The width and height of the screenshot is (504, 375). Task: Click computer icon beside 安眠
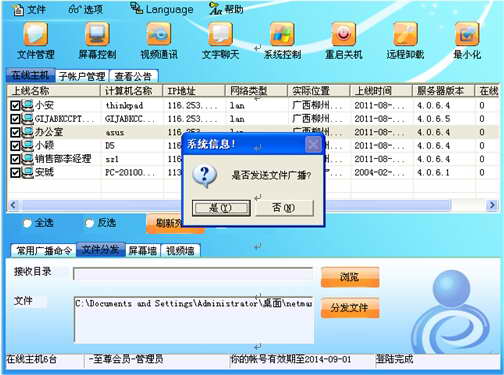(27, 172)
